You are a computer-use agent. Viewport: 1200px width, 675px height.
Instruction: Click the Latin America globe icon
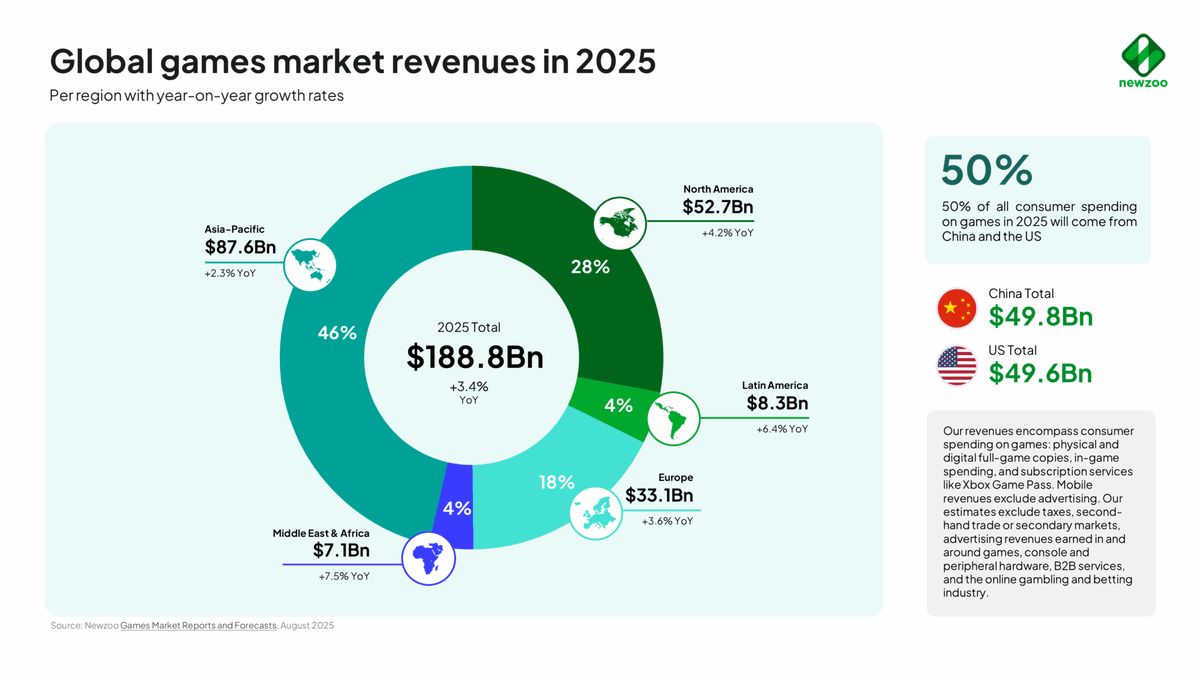[673, 419]
